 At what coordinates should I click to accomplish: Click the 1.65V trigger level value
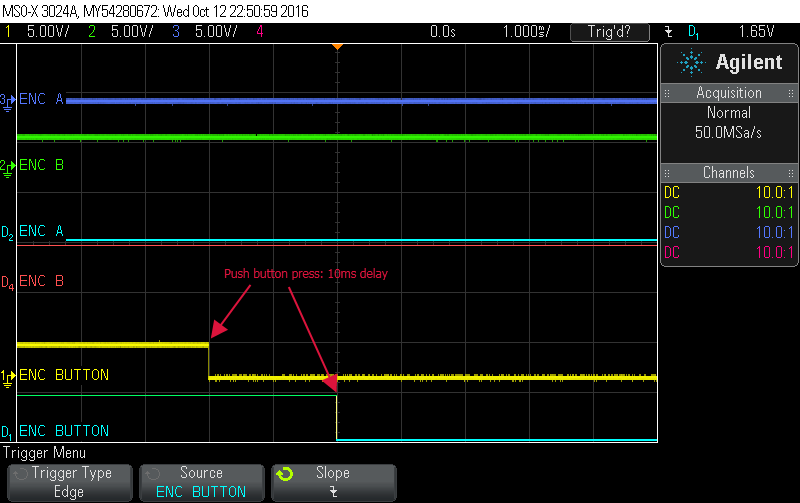pos(757,32)
